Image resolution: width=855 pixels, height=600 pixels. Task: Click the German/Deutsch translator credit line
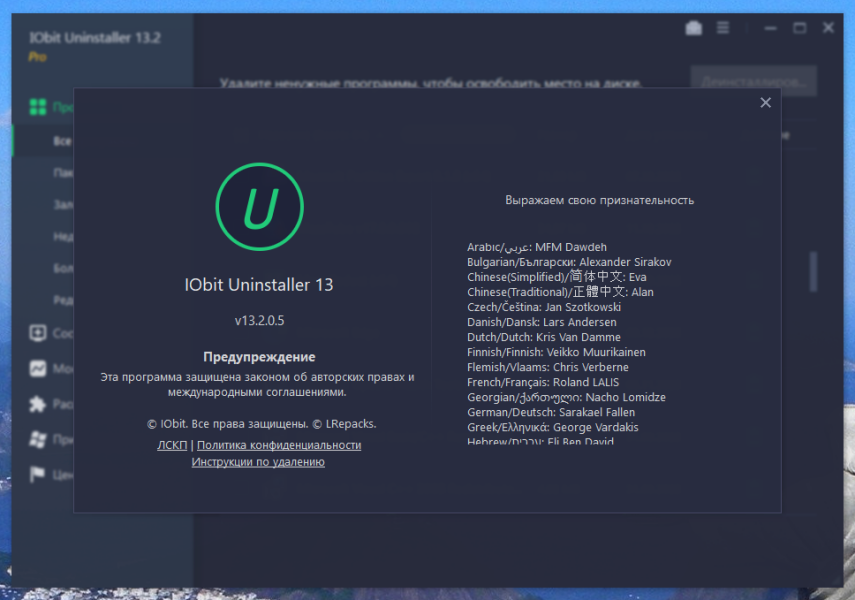(x=551, y=412)
